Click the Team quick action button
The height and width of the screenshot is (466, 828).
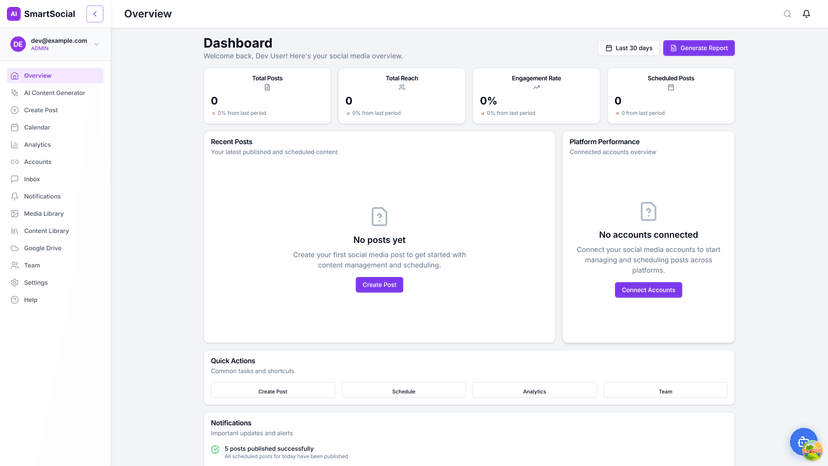665,392
